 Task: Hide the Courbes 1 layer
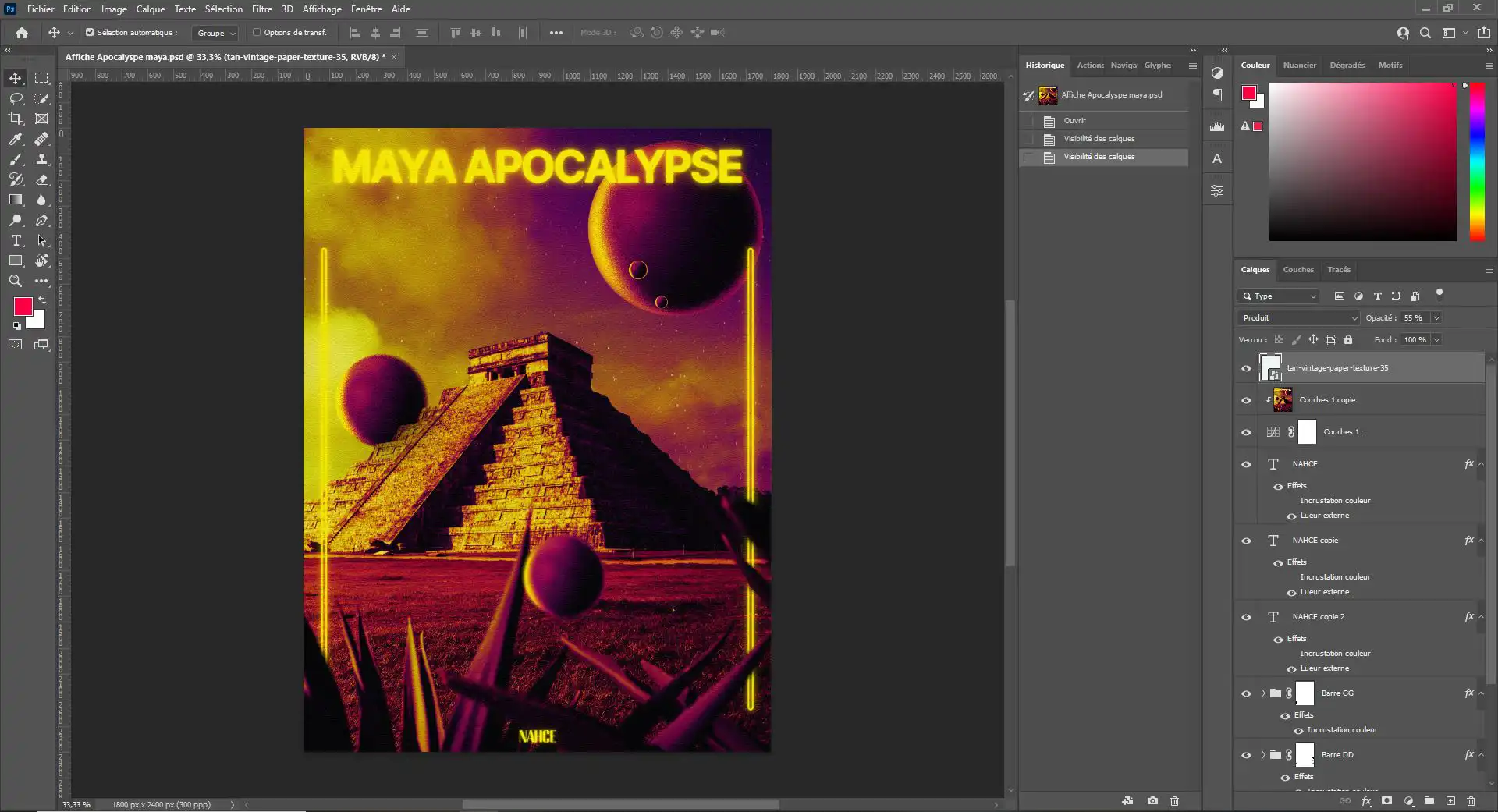(1246, 432)
